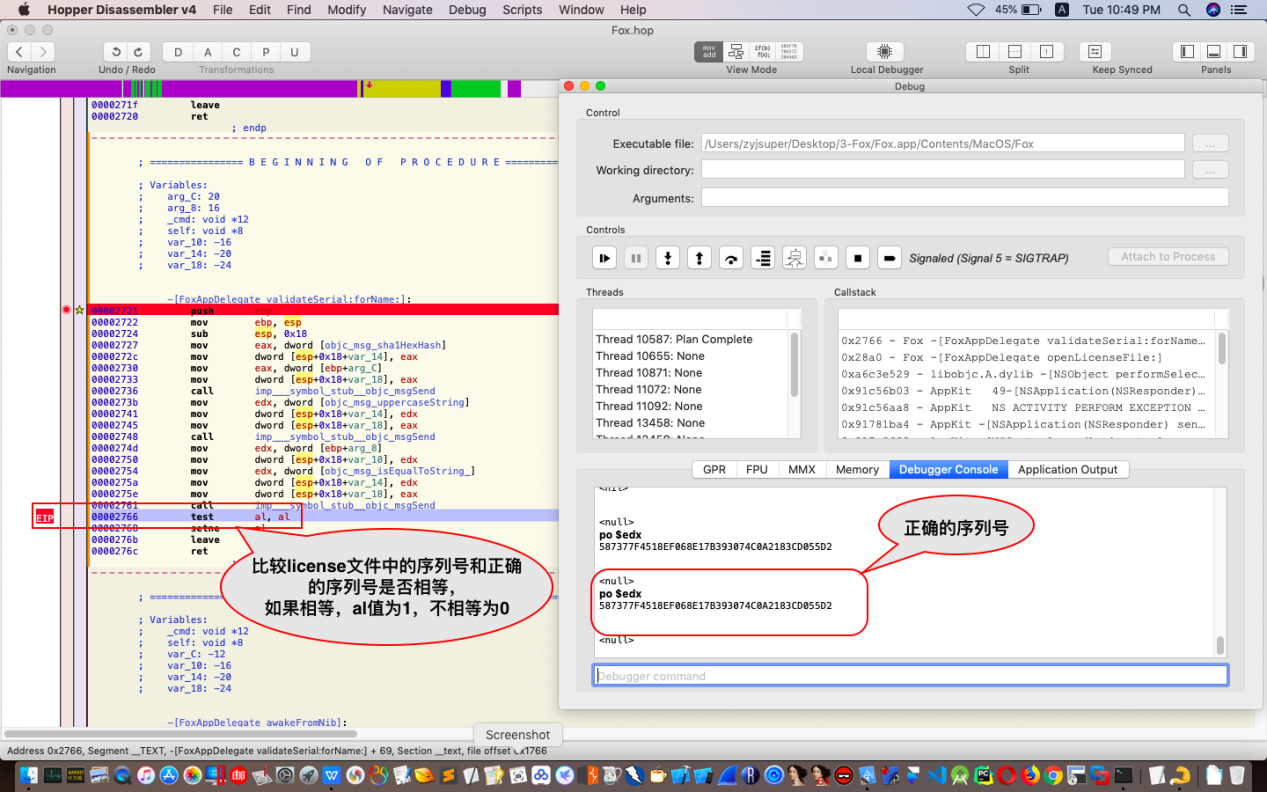Viewport: 1267px width, 792px height.
Task: Toggle the bottom panel
Action: [1214, 52]
